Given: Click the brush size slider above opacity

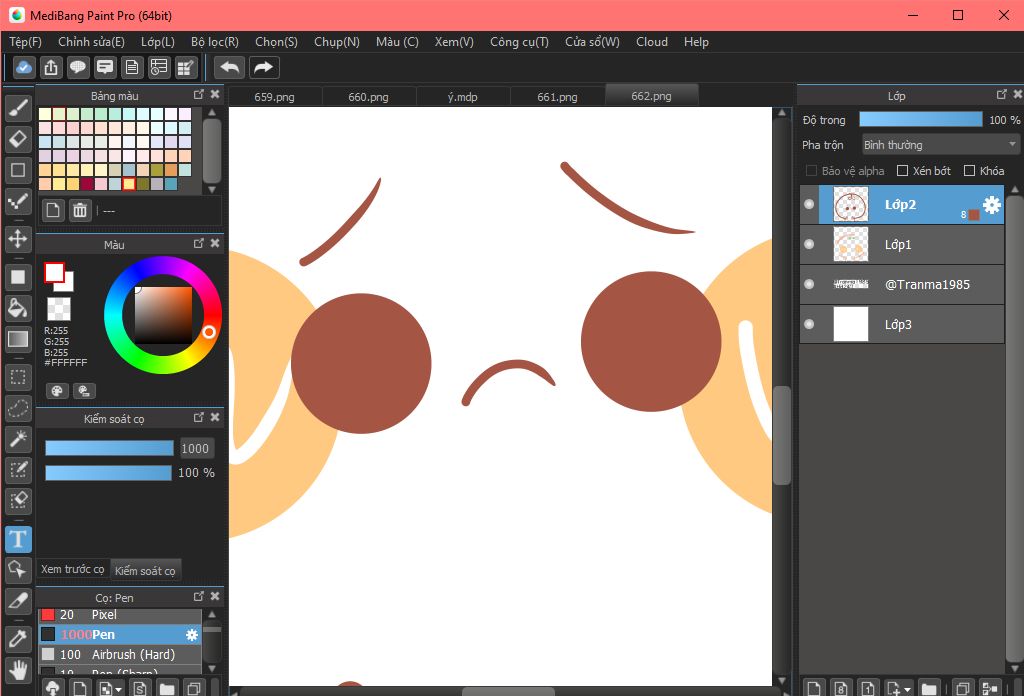Looking at the screenshot, I should click(109, 447).
